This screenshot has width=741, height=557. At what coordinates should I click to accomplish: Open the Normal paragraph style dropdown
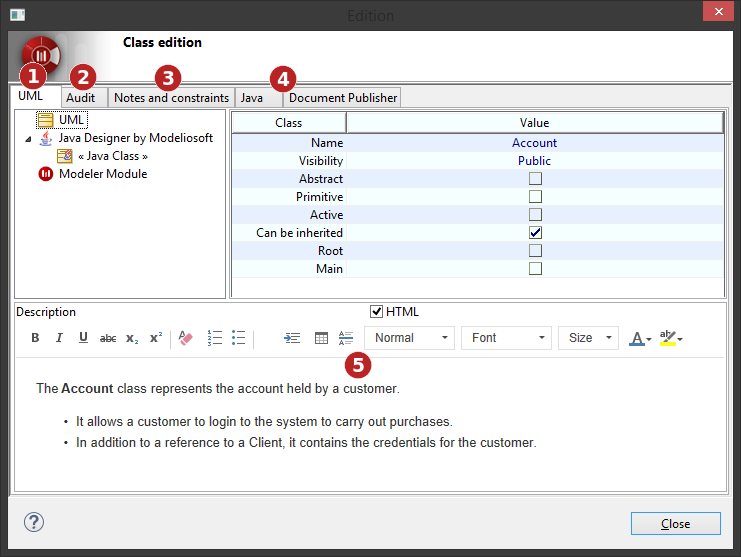409,338
